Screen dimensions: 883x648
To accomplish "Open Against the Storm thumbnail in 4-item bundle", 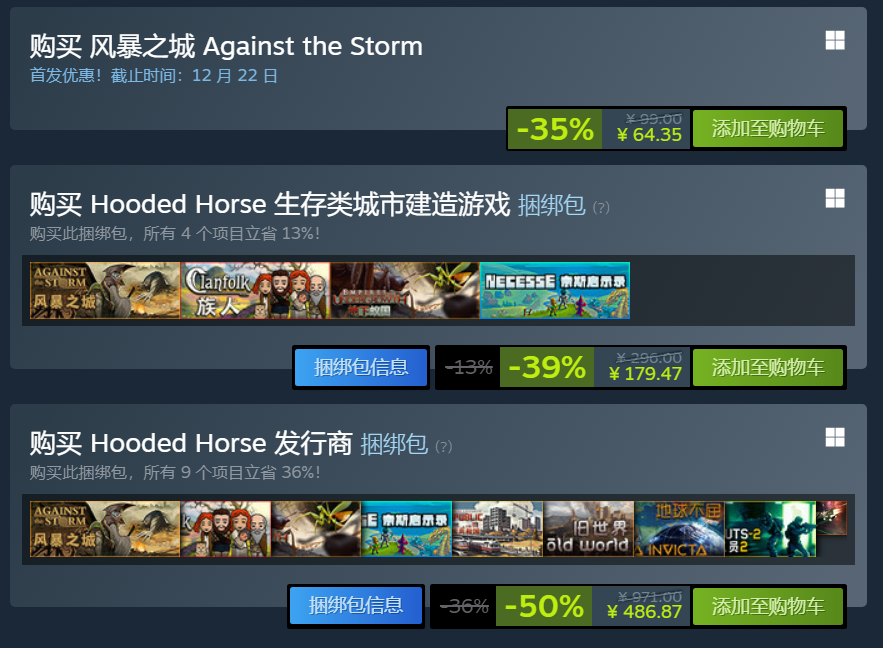I will (x=105, y=291).
